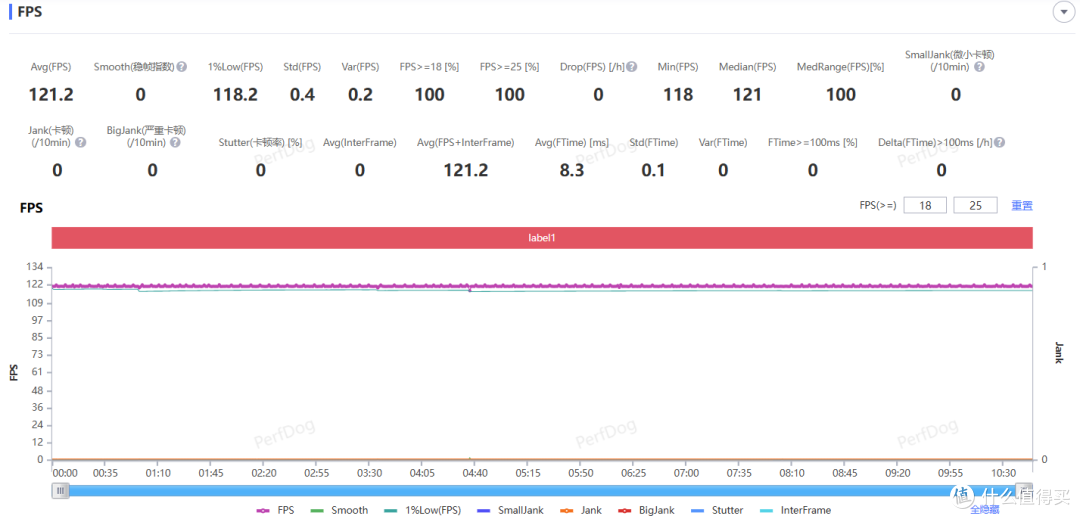
Task: Toggle Stutter series in legend
Action: pyautogui.click(x=716, y=510)
